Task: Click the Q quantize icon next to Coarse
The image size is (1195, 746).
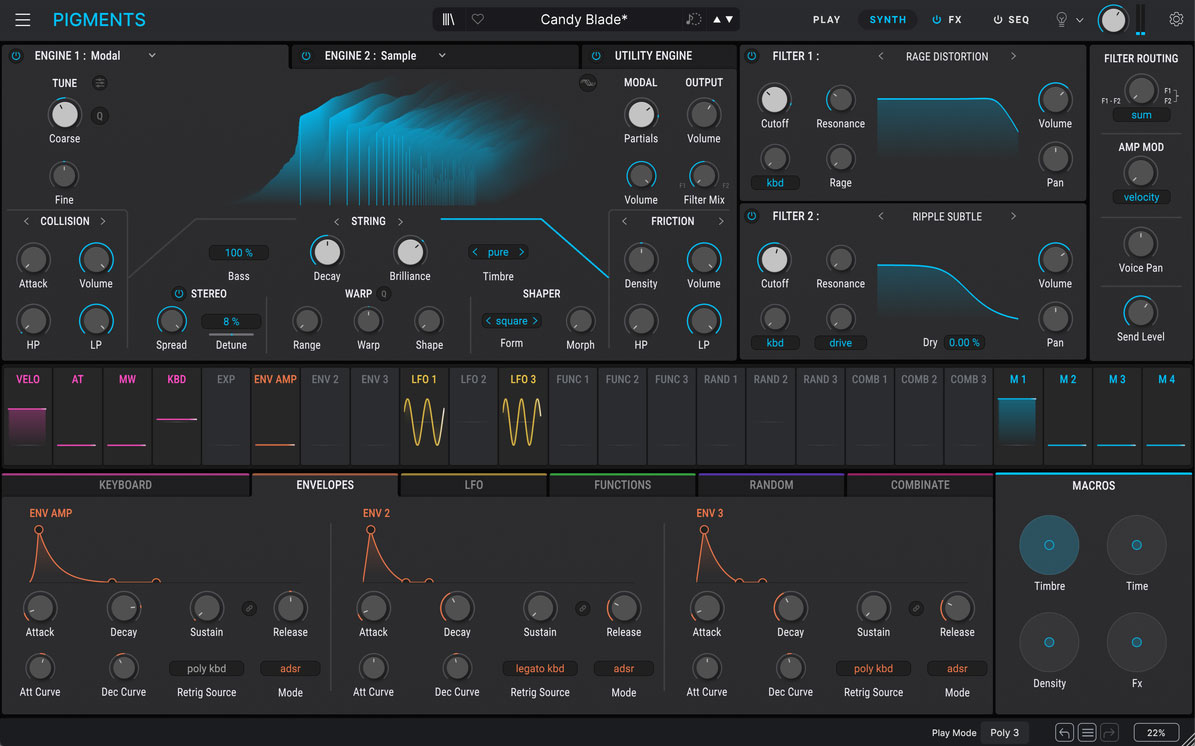Action: coord(100,116)
